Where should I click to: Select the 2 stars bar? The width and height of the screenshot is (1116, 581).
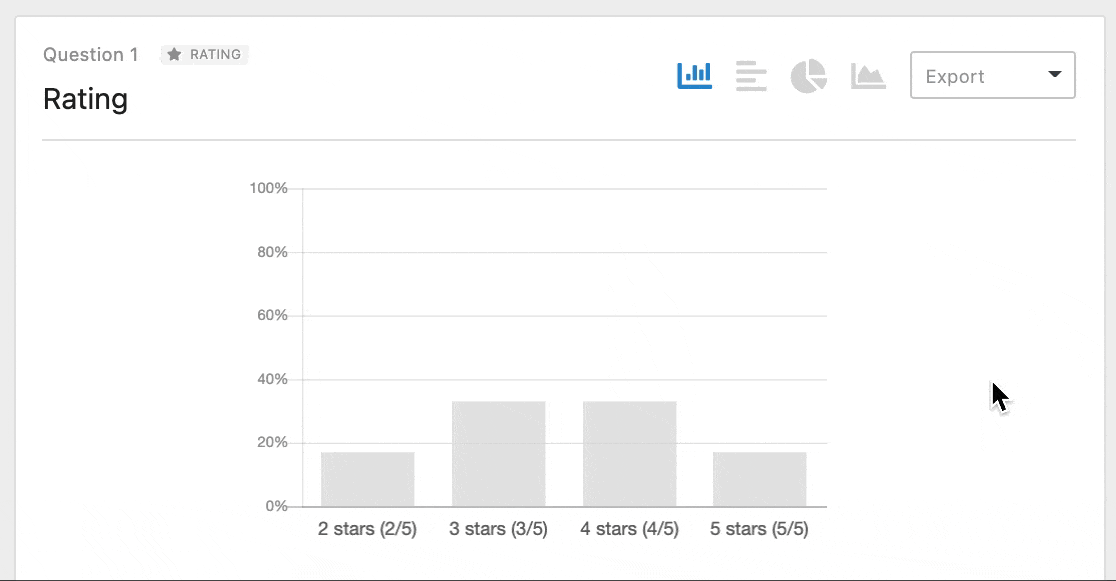pyautogui.click(x=368, y=479)
